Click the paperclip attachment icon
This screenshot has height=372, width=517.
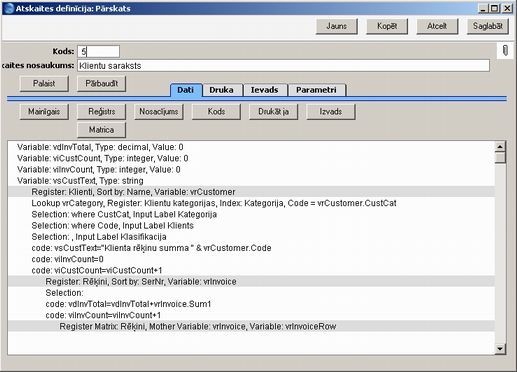point(505,51)
